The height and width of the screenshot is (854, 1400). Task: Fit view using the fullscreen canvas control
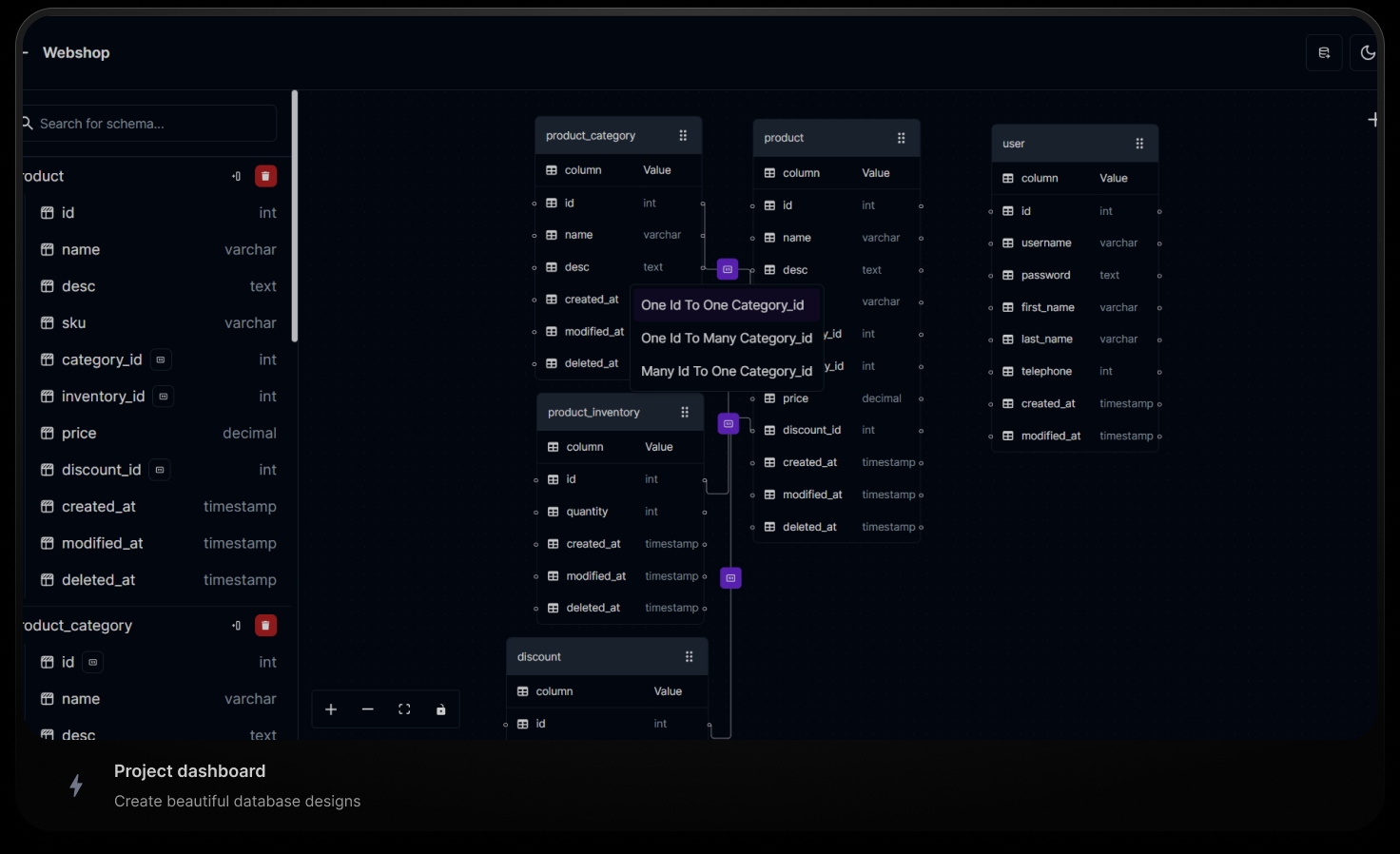(x=404, y=709)
